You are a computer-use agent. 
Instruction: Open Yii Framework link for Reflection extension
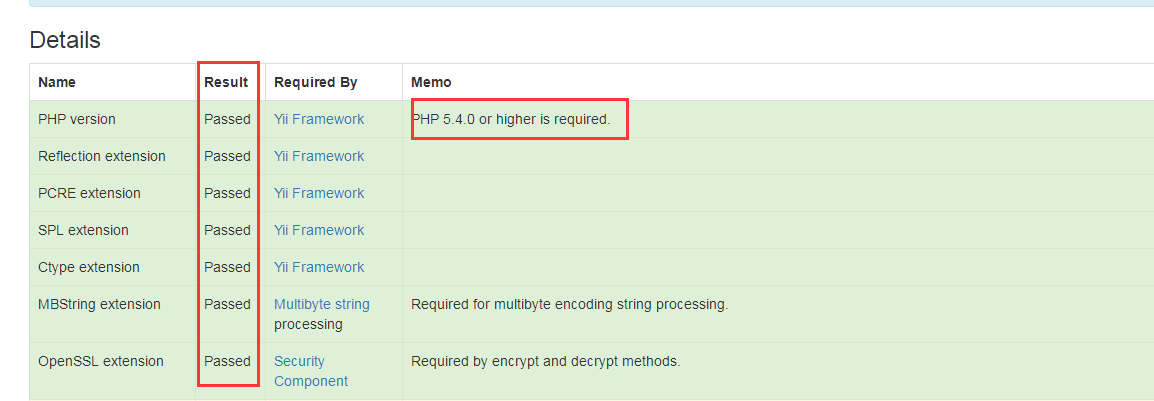point(319,156)
